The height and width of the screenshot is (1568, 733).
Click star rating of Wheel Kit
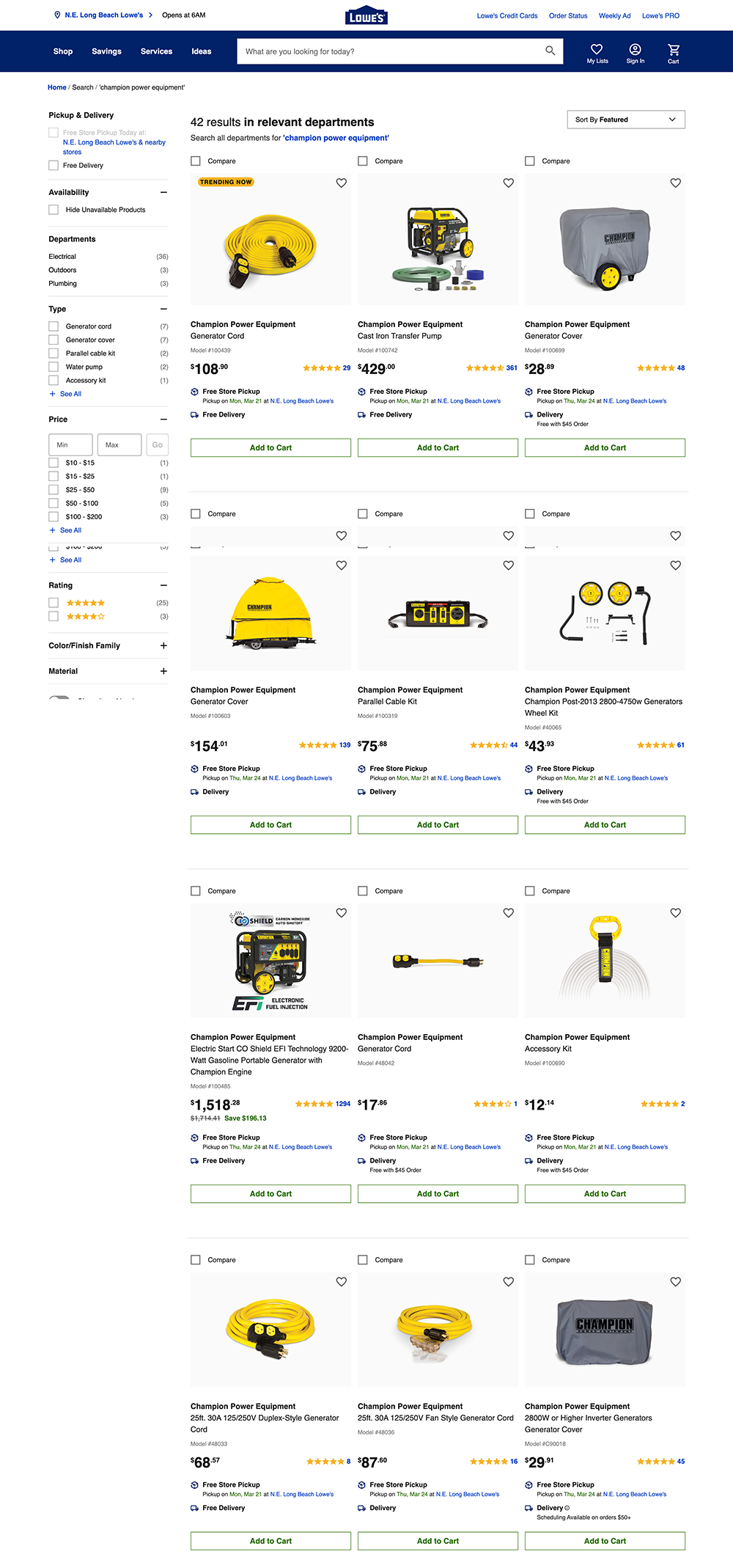655,745
